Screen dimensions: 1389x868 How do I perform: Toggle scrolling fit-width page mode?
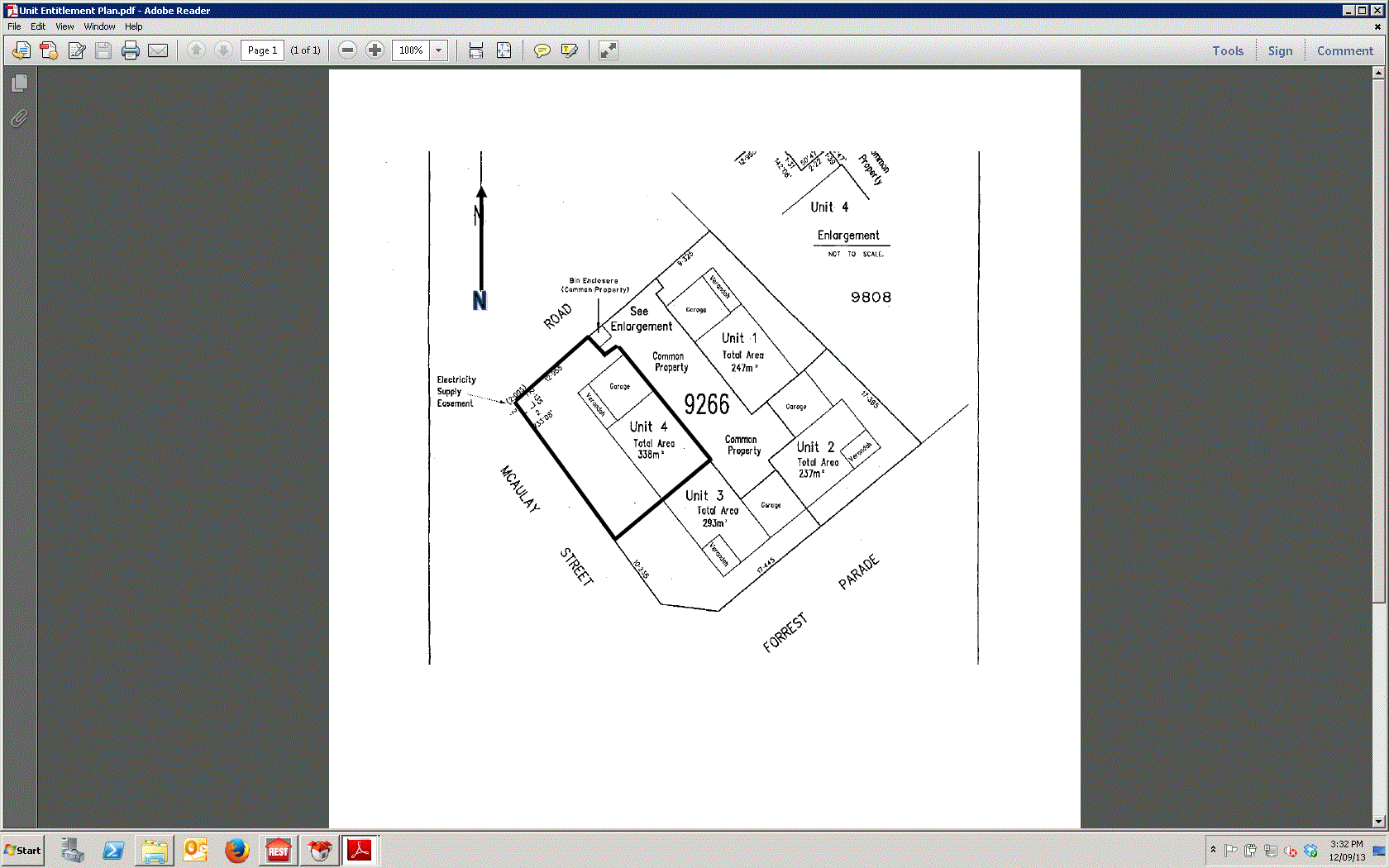(476, 50)
